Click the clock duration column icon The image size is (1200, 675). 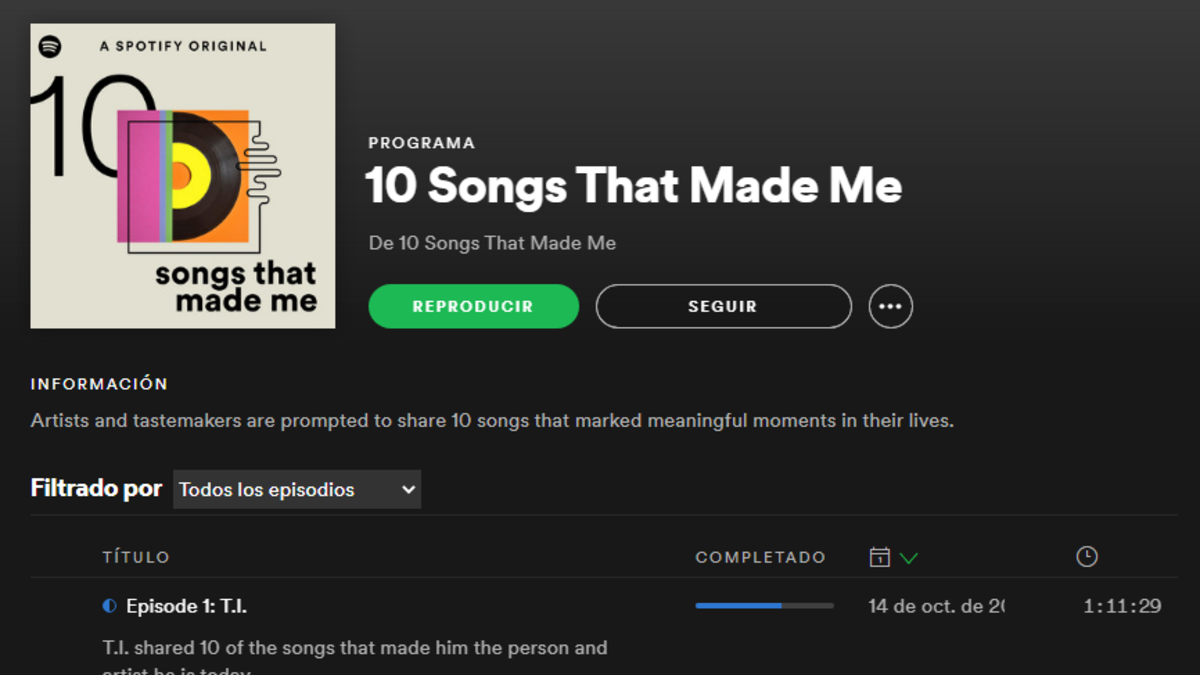[1086, 557]
